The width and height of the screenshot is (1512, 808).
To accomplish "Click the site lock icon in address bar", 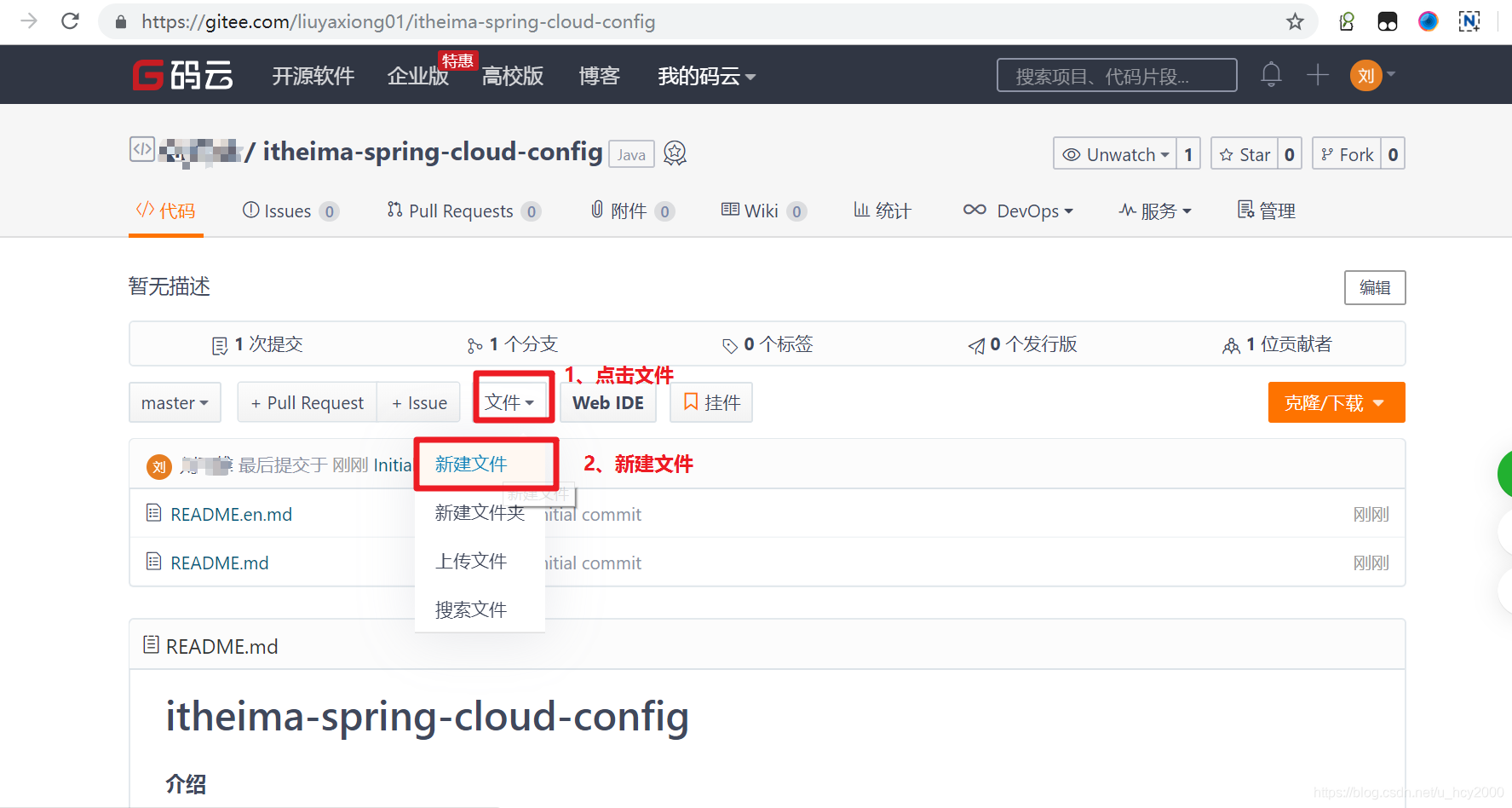I will coord(121,21).
